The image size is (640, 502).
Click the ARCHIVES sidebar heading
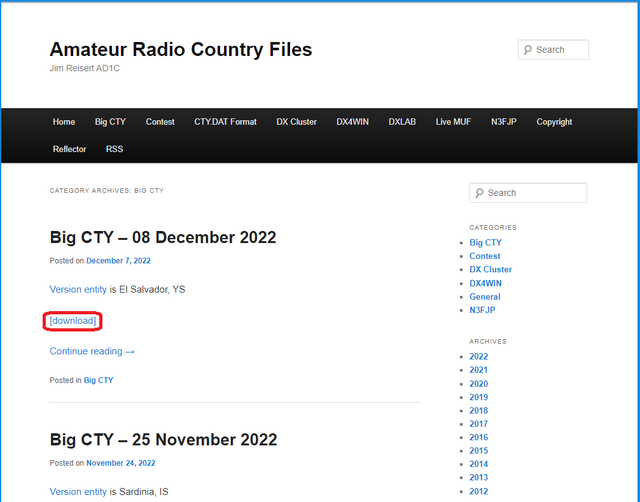point(488,341)
